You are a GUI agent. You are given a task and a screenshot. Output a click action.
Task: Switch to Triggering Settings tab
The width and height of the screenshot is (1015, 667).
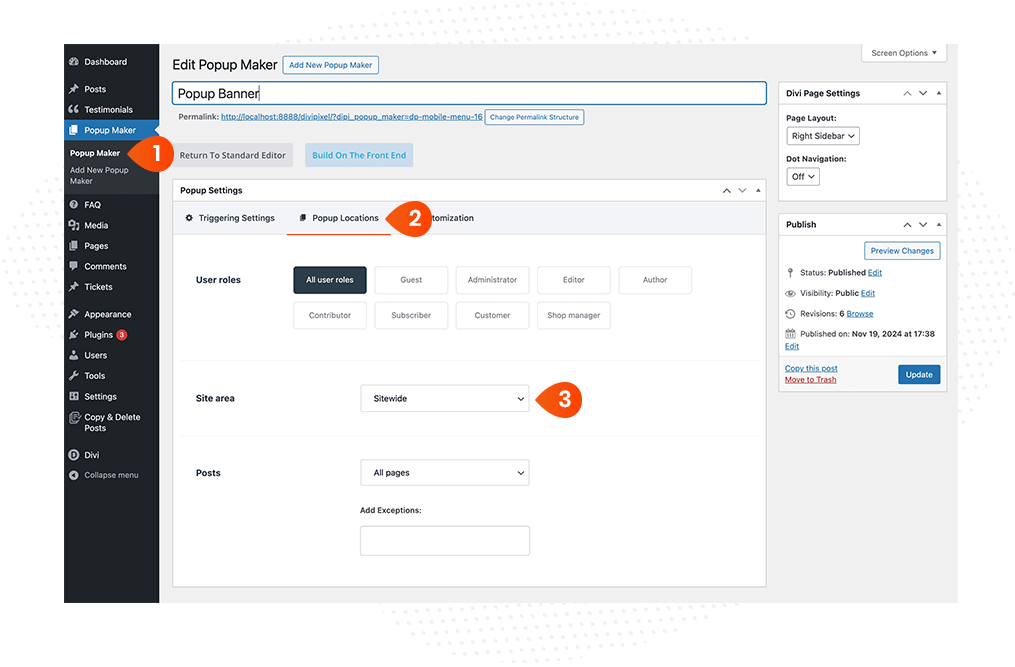(230, 218)
